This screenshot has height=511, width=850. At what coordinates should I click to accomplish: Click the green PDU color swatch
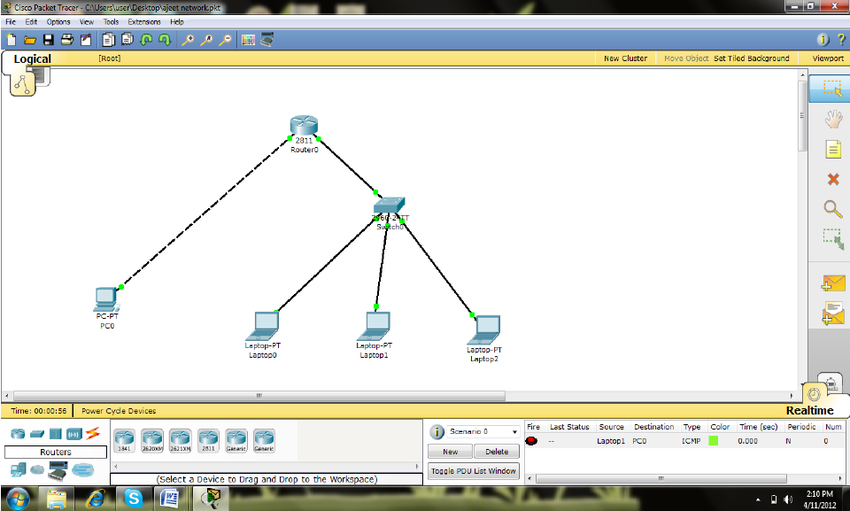click(x=713, y=441)
